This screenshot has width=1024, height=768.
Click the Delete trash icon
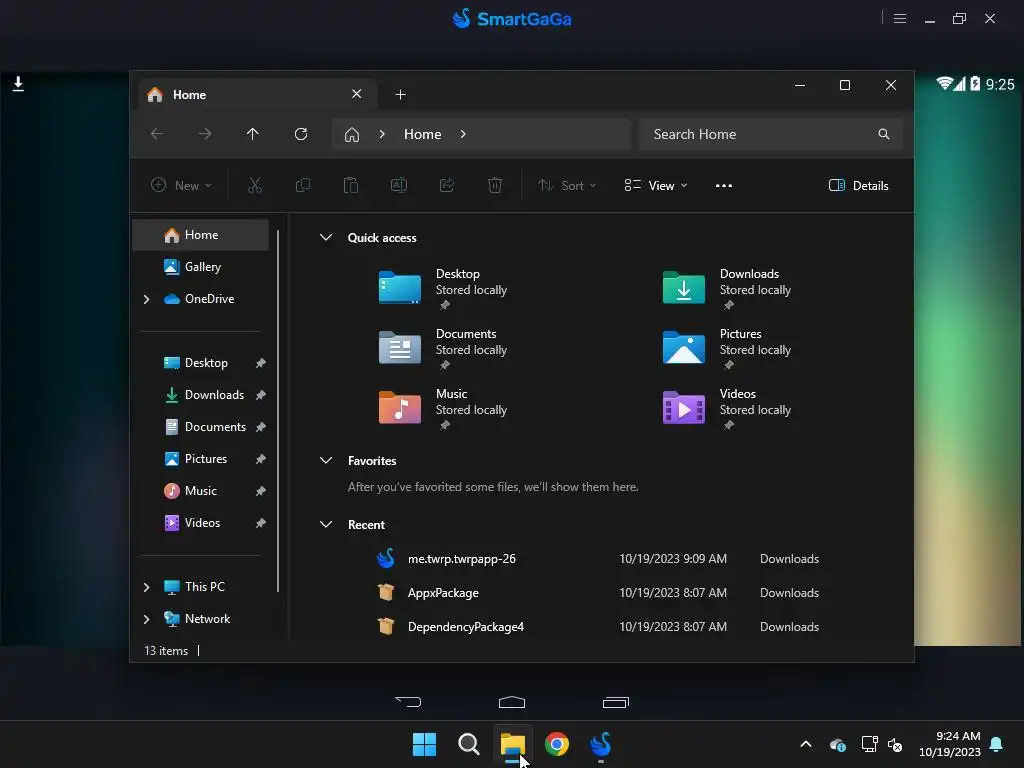click(495, 185)
